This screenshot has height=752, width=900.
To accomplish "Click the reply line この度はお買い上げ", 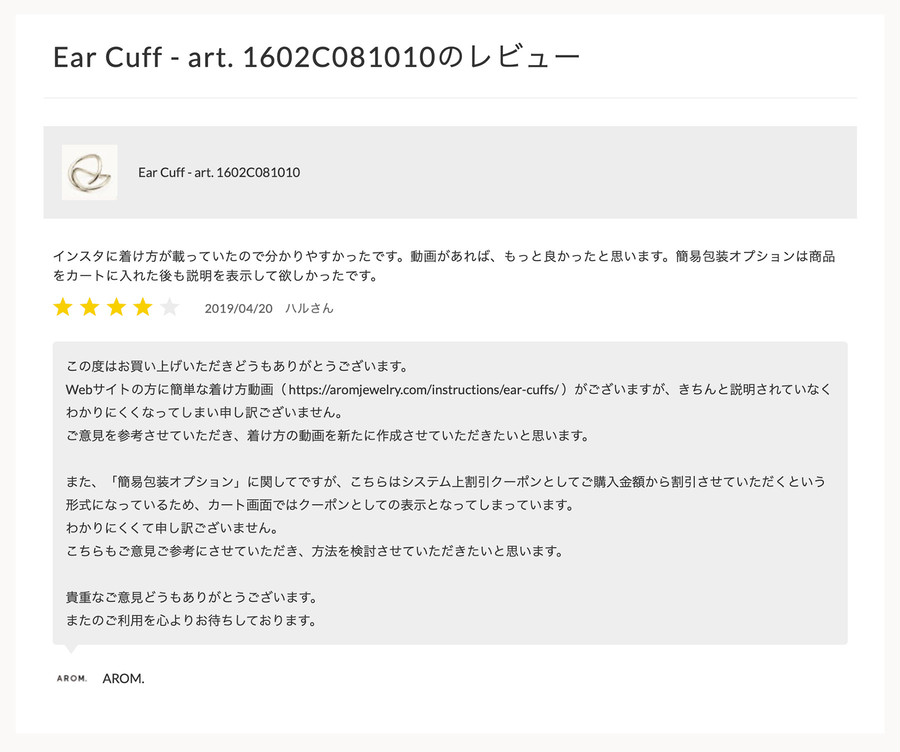I will click(237, 366).
